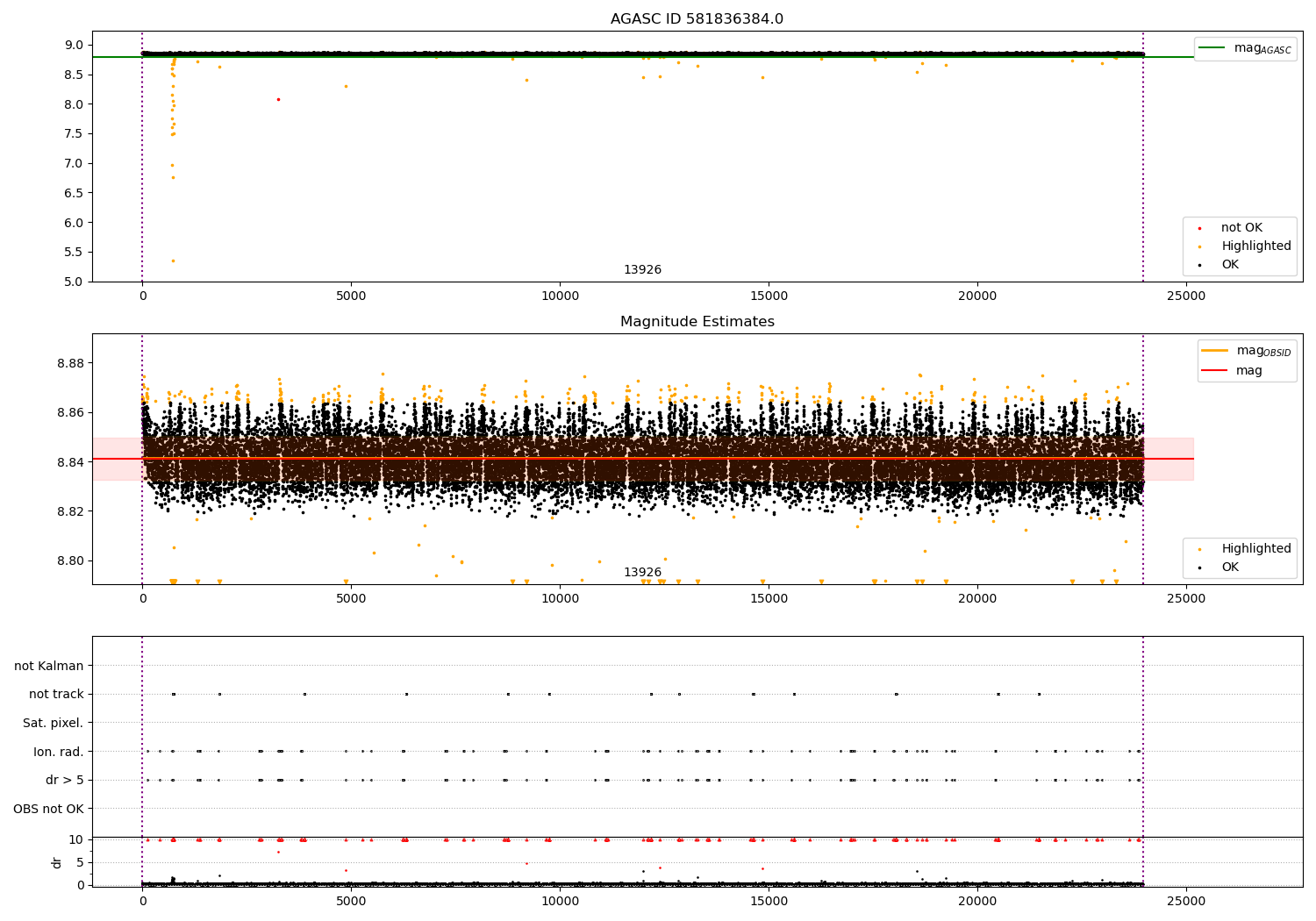Click the 'Ion. rad.' row label
The height and width of the screenshot is (921, 1316).
coord(59,752)
